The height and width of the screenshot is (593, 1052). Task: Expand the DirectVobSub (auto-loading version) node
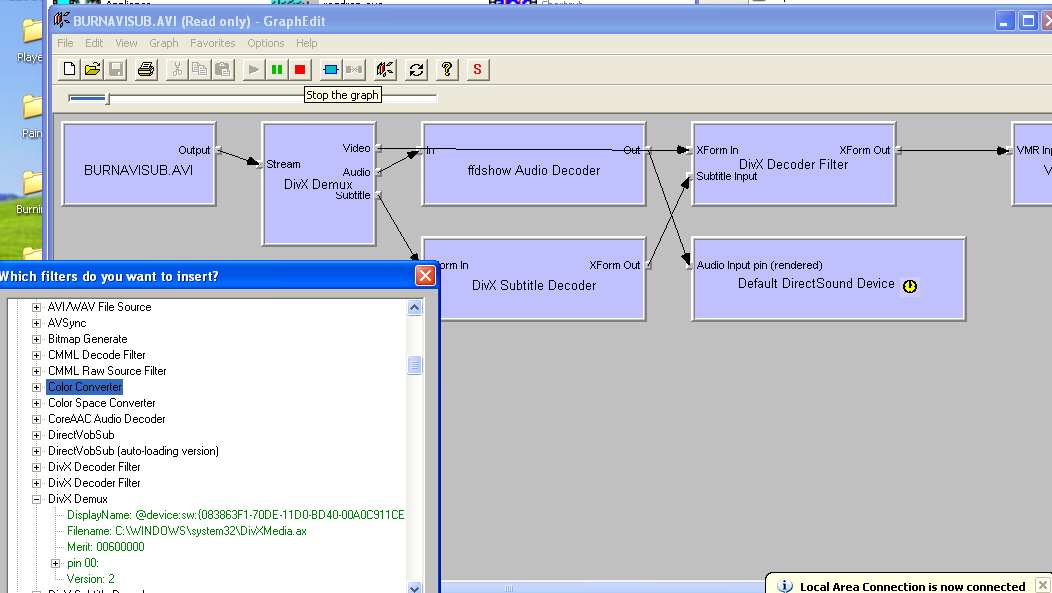37,451
